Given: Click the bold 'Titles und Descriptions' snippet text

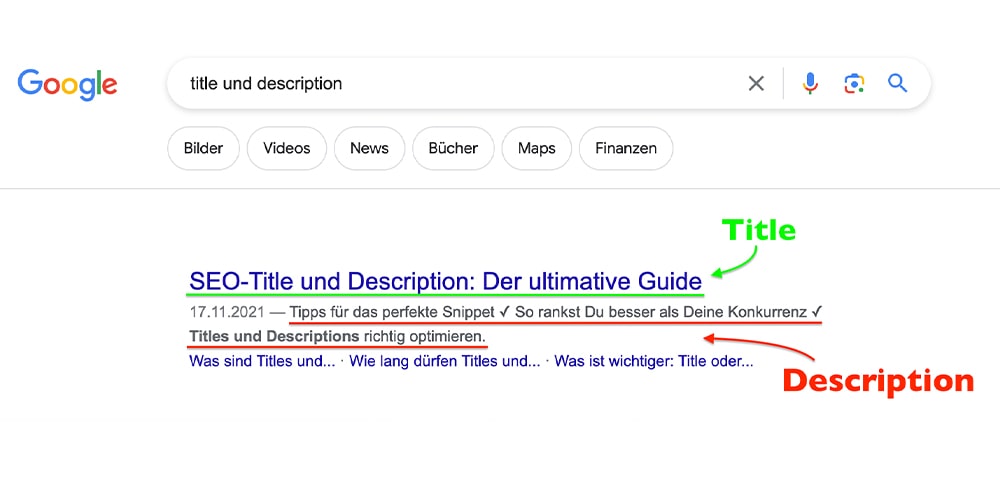Looking at the screenshot, I should [x=274, y=336].
